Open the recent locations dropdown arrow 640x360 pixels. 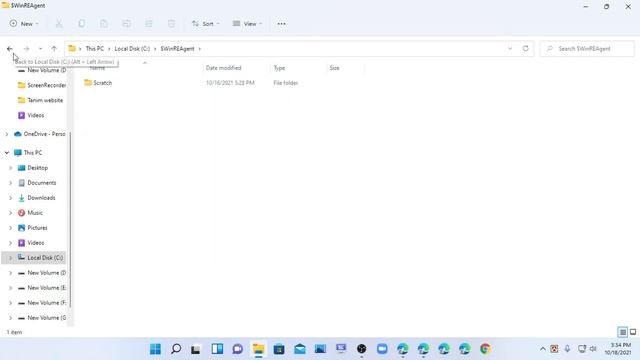tap(40, 49)
